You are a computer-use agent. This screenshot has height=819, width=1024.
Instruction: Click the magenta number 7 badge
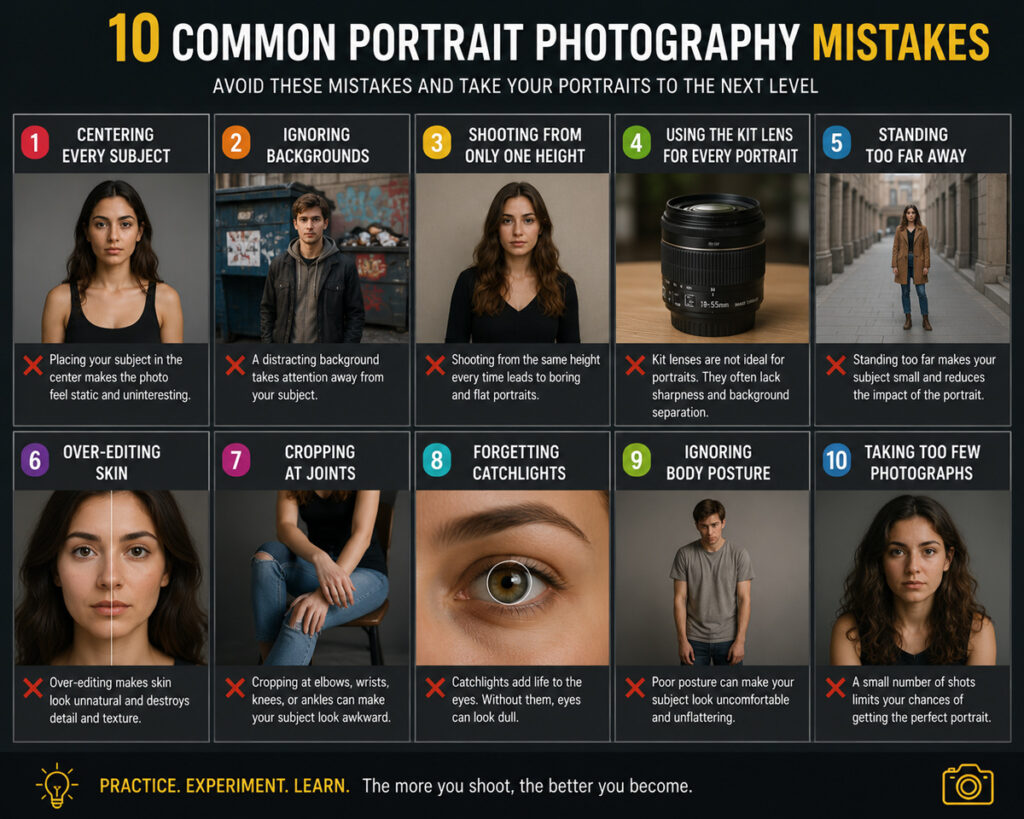(x=236, y=460)
